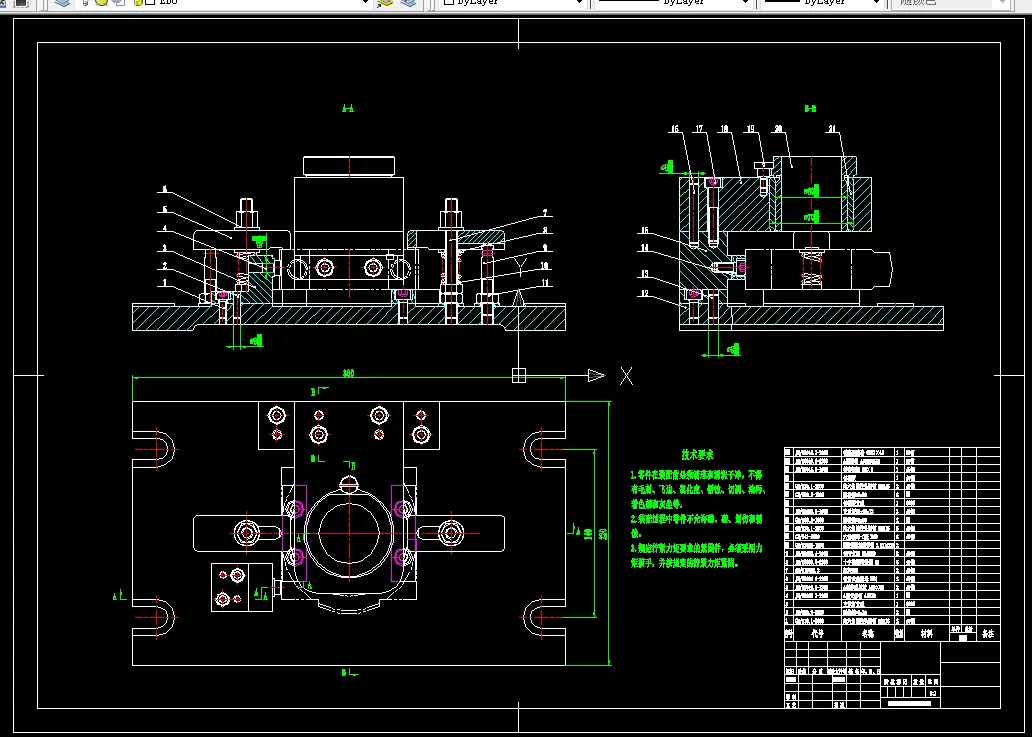
Task: Select part balloon number 14
Action: pyautogui.click(x=646, y=248)
